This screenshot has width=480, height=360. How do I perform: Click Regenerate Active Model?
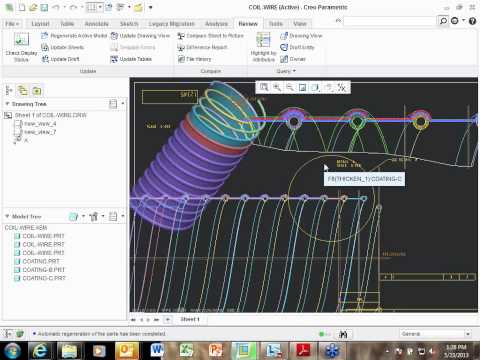(x=74, y=36)
